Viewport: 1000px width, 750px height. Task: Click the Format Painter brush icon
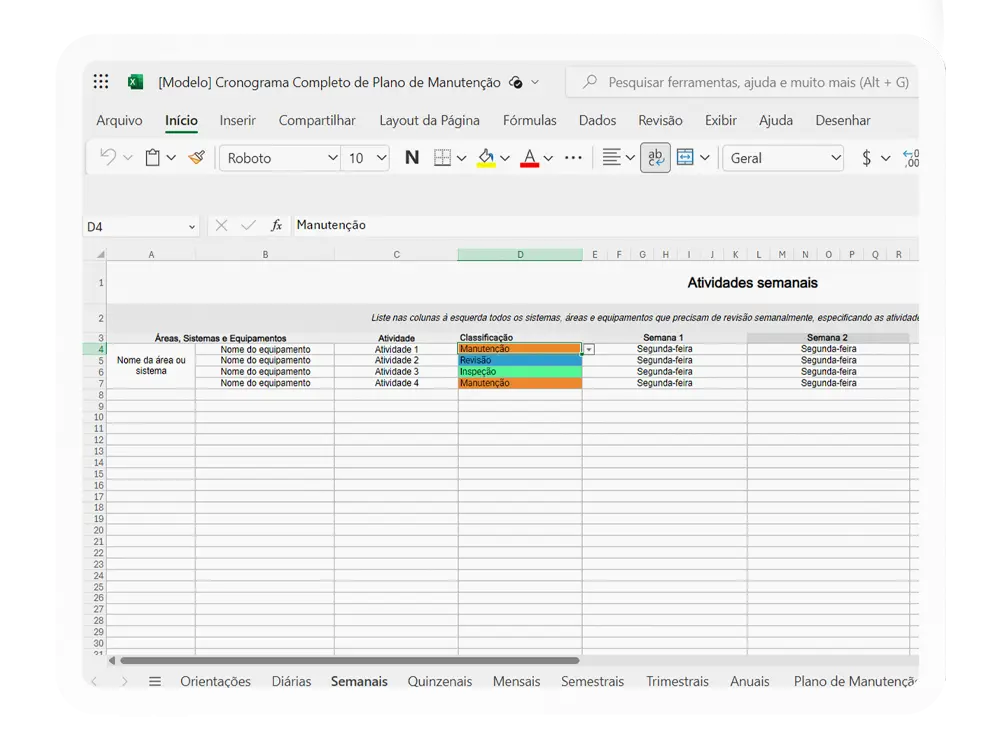pos(196,158)
